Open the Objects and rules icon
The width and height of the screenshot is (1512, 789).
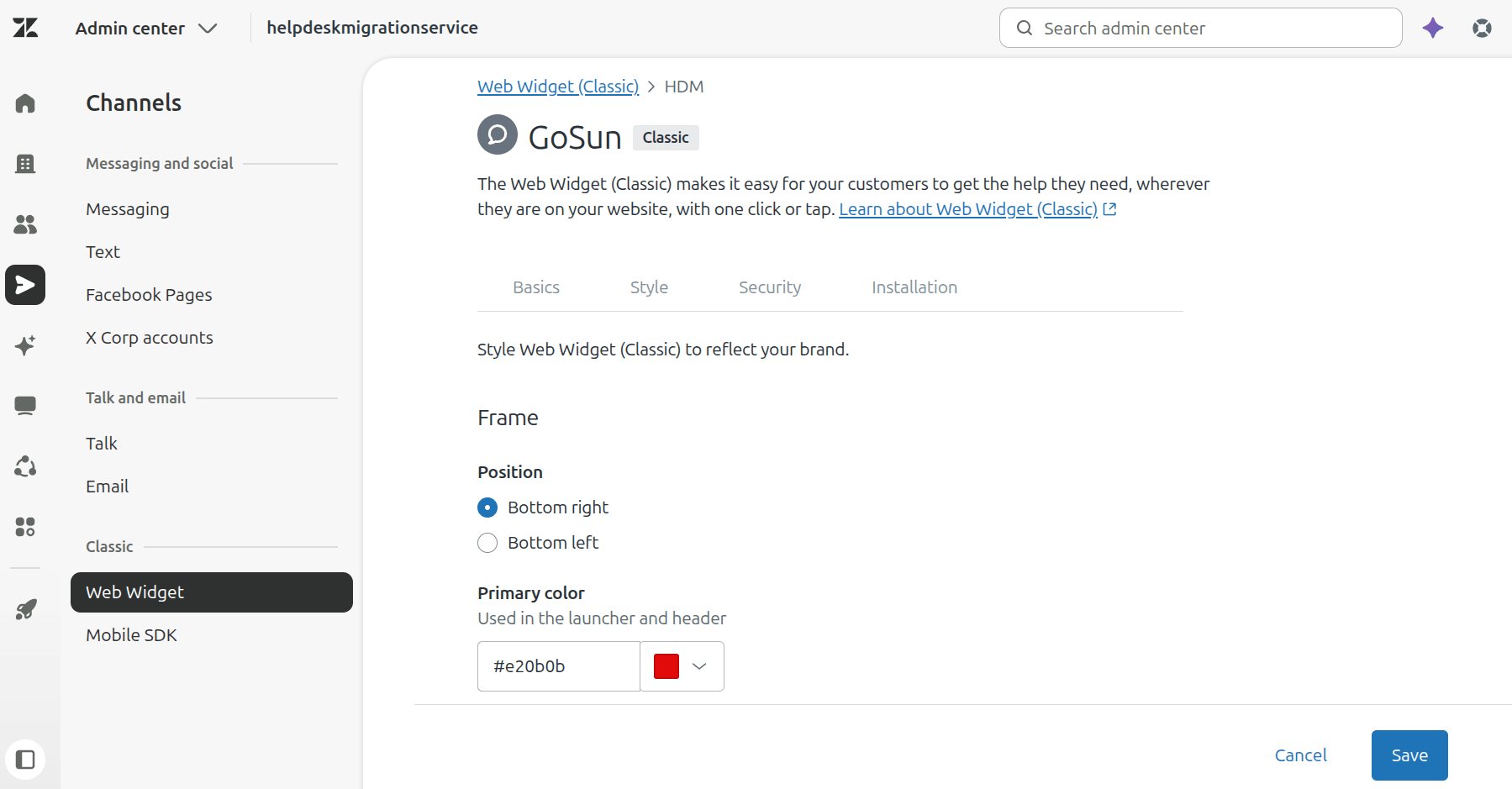click(25, 466)
